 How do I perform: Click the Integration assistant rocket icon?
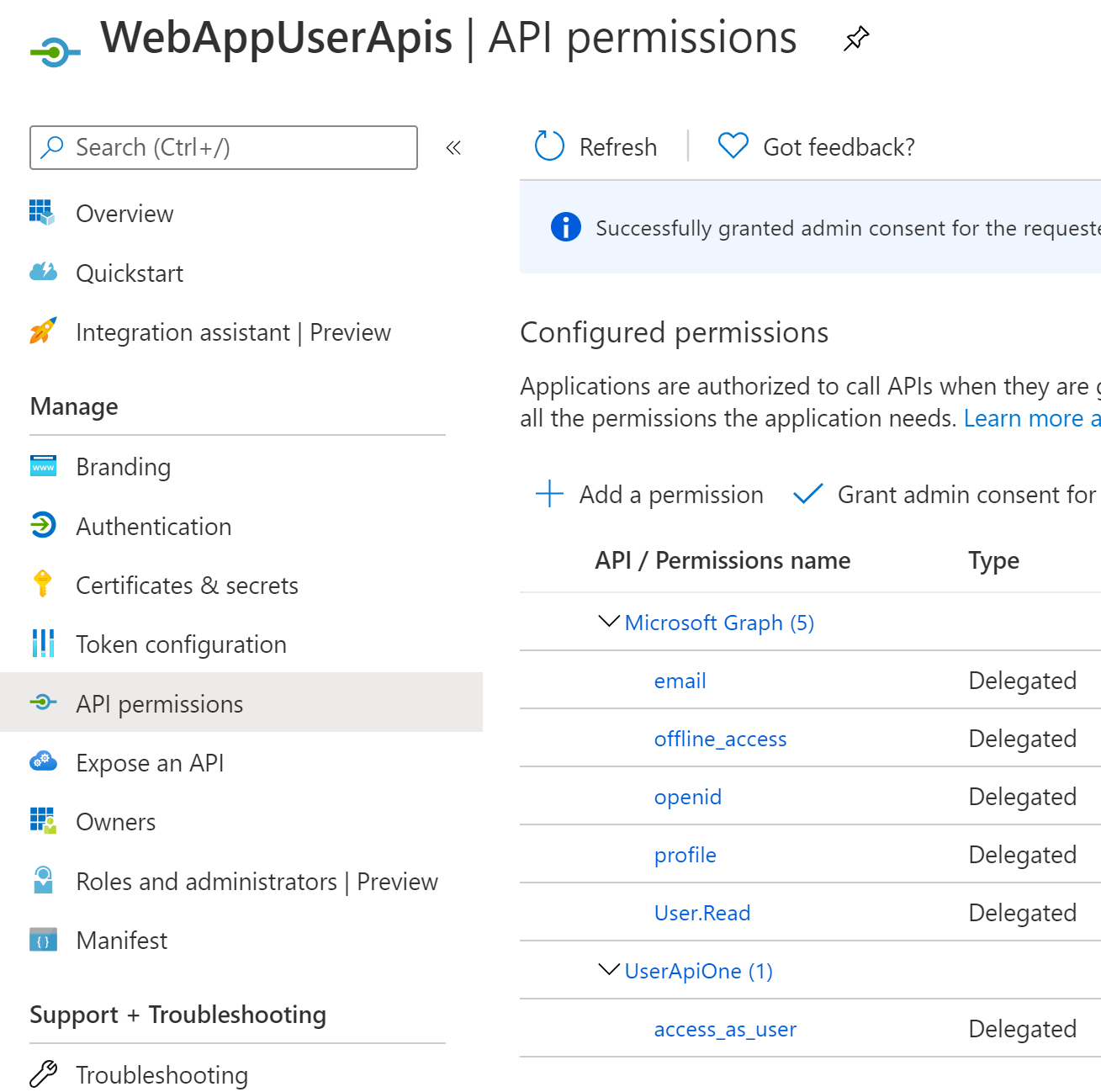(43, 331)
